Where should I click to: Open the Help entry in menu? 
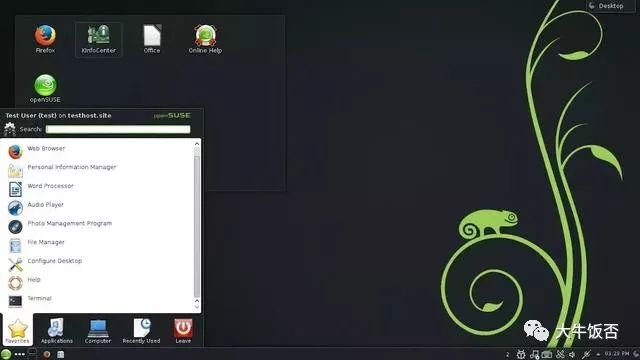click(x=98, y=282)
